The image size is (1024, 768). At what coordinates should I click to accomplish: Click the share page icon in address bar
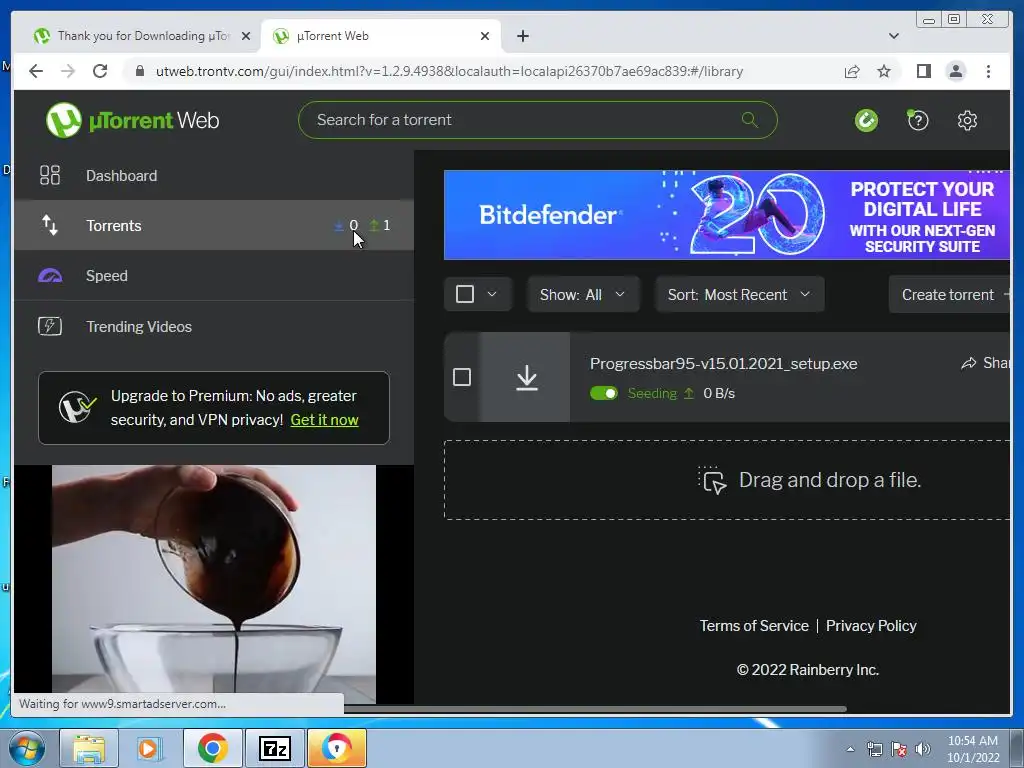pos(852,71)
